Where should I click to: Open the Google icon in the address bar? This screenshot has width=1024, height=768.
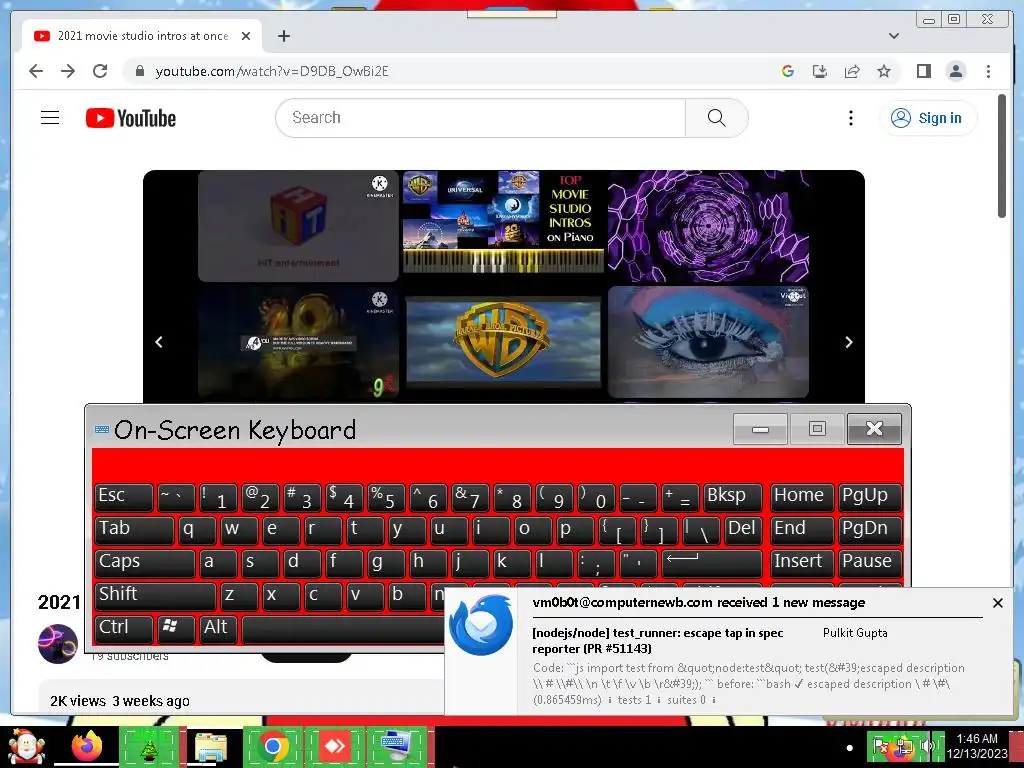(788, 71)
